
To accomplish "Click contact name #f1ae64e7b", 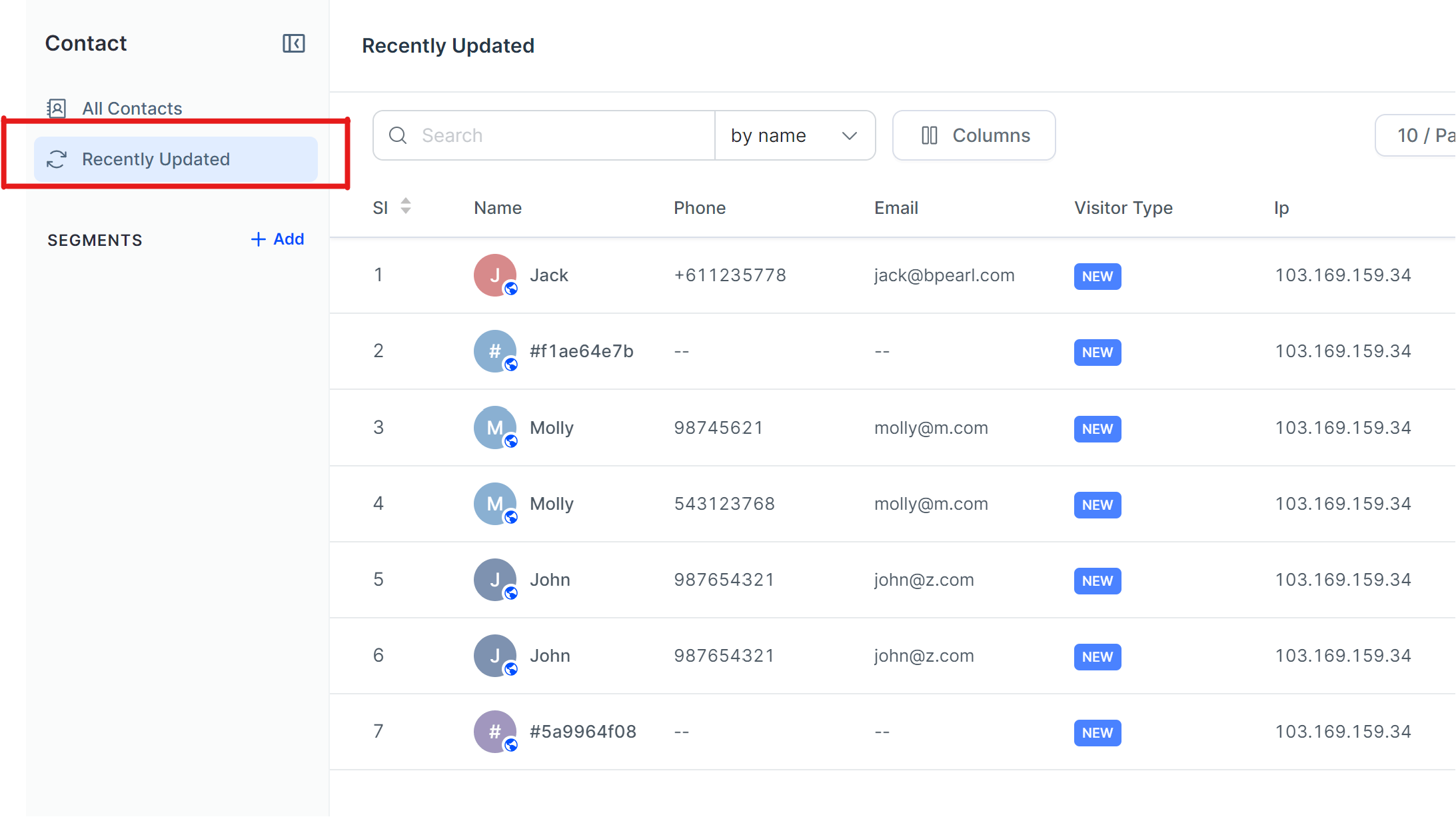I will click(582, 351).
